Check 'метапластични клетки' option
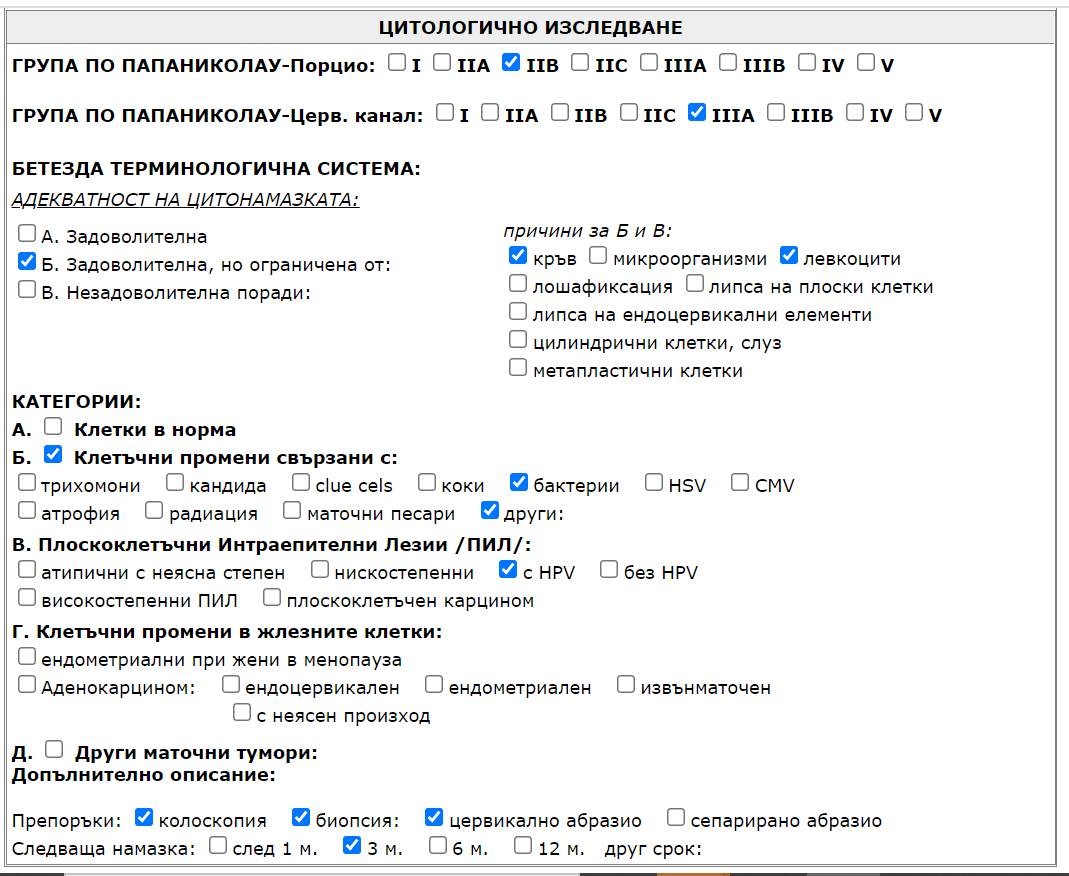 click(517, 368)
